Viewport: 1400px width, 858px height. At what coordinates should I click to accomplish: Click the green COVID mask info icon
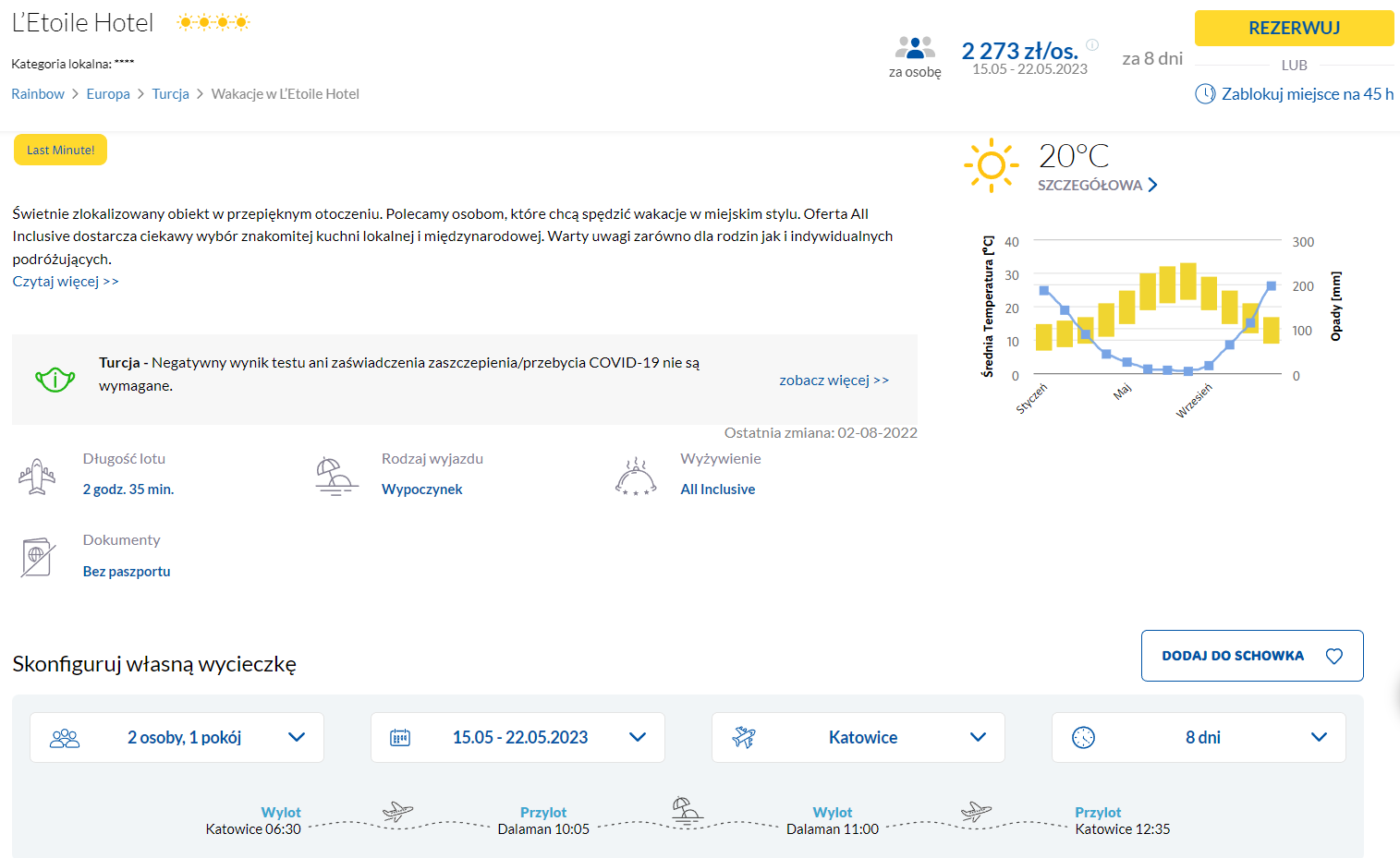[x=55, y=379]
